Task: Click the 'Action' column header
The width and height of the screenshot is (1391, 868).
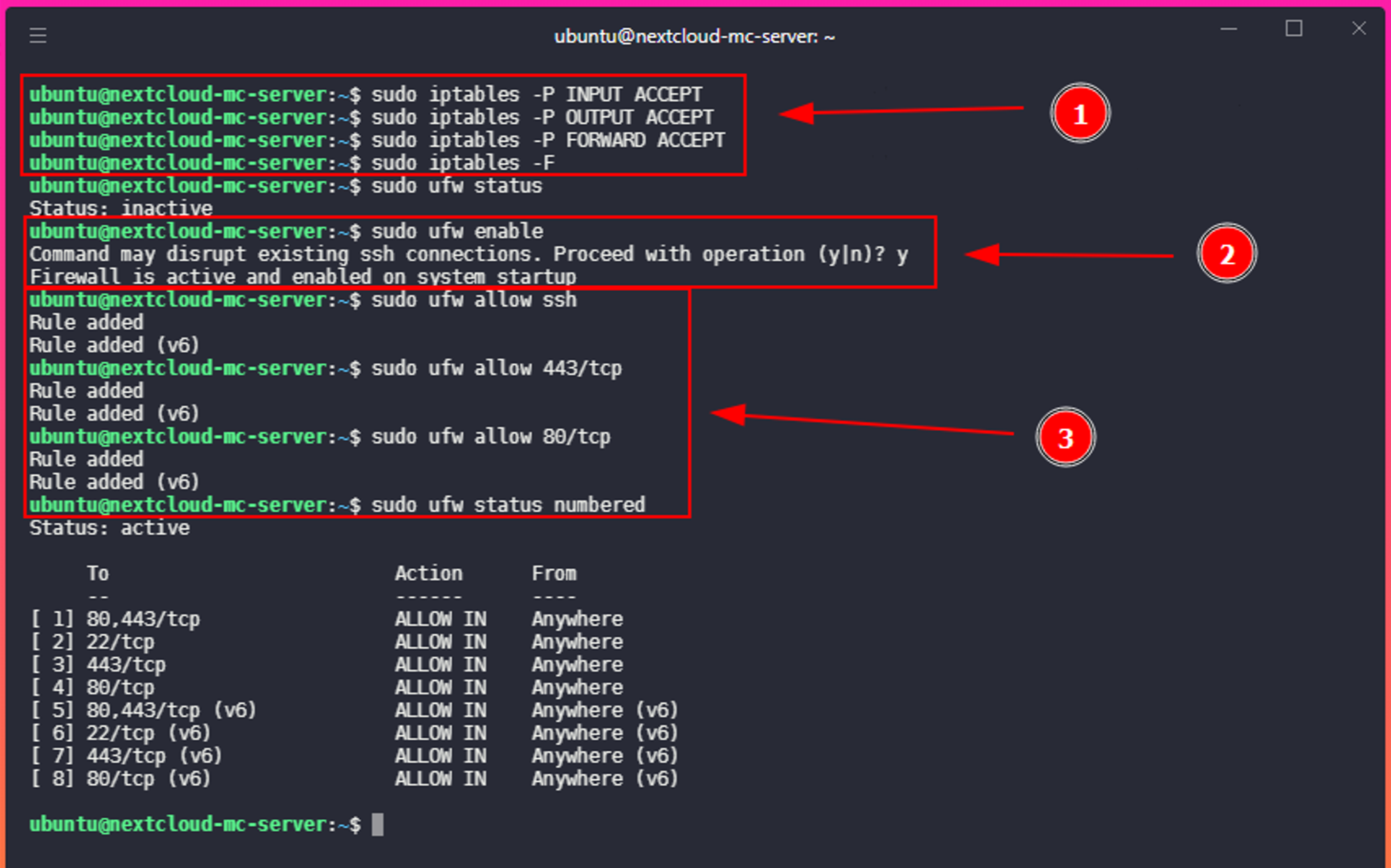Action: point(429,573)
